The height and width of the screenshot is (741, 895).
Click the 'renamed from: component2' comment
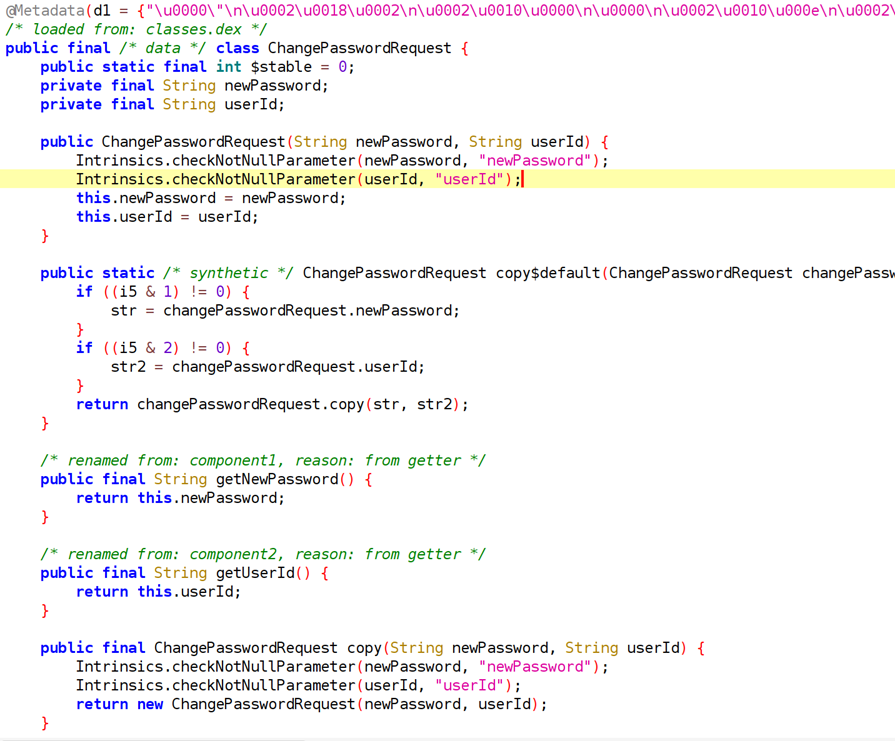pos(263,554)
